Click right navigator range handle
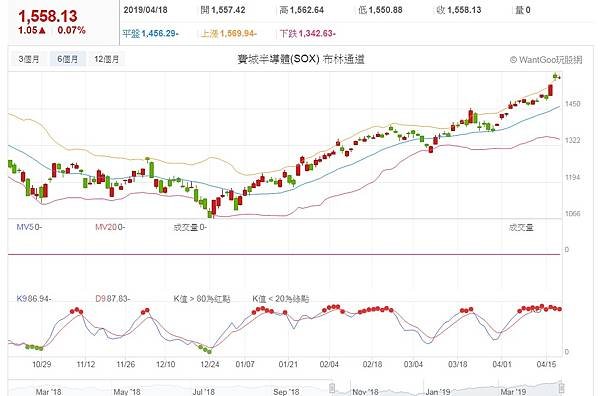This screenshot has width=600, height=396. (x=561, y=388)
